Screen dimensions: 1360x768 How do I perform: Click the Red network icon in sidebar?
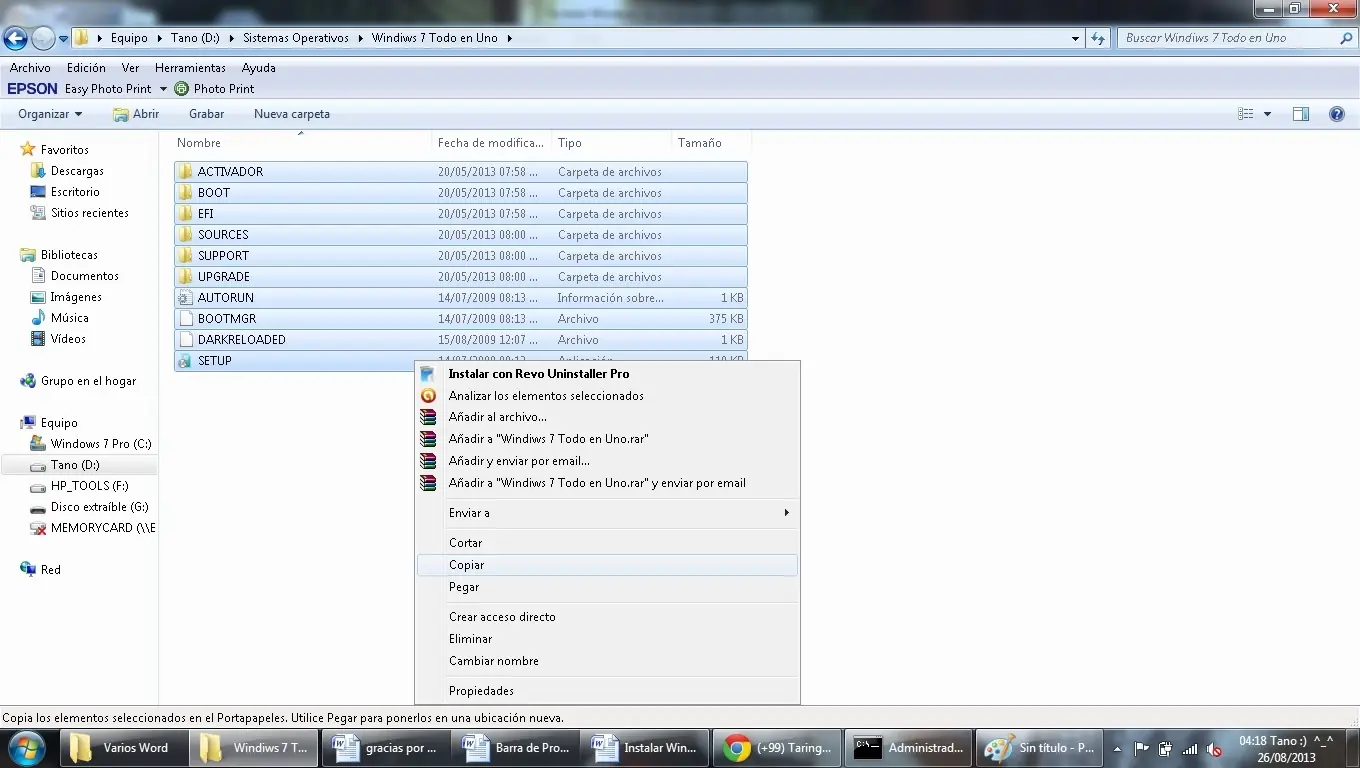28,570
